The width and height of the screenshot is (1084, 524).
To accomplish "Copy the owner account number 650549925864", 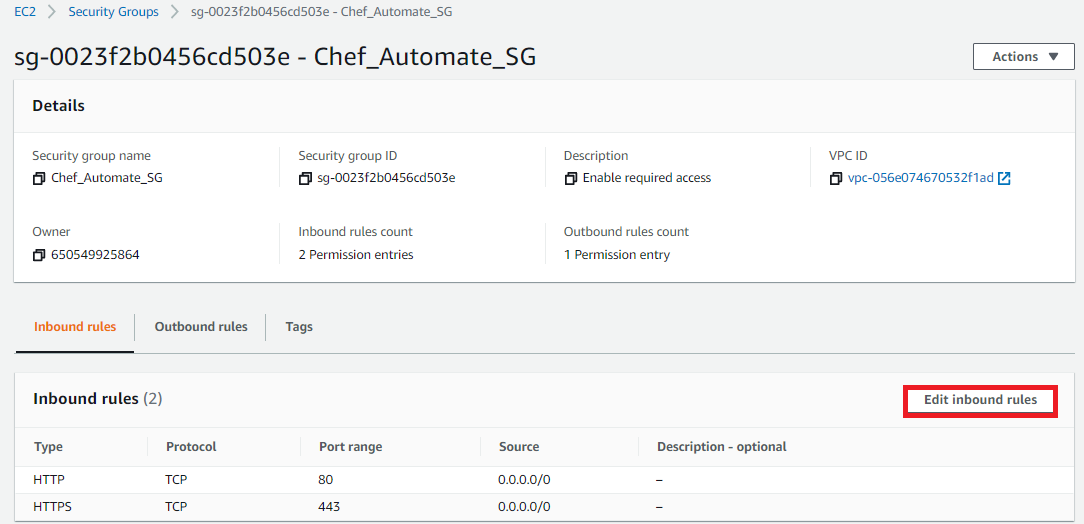I will click(39, 255).
